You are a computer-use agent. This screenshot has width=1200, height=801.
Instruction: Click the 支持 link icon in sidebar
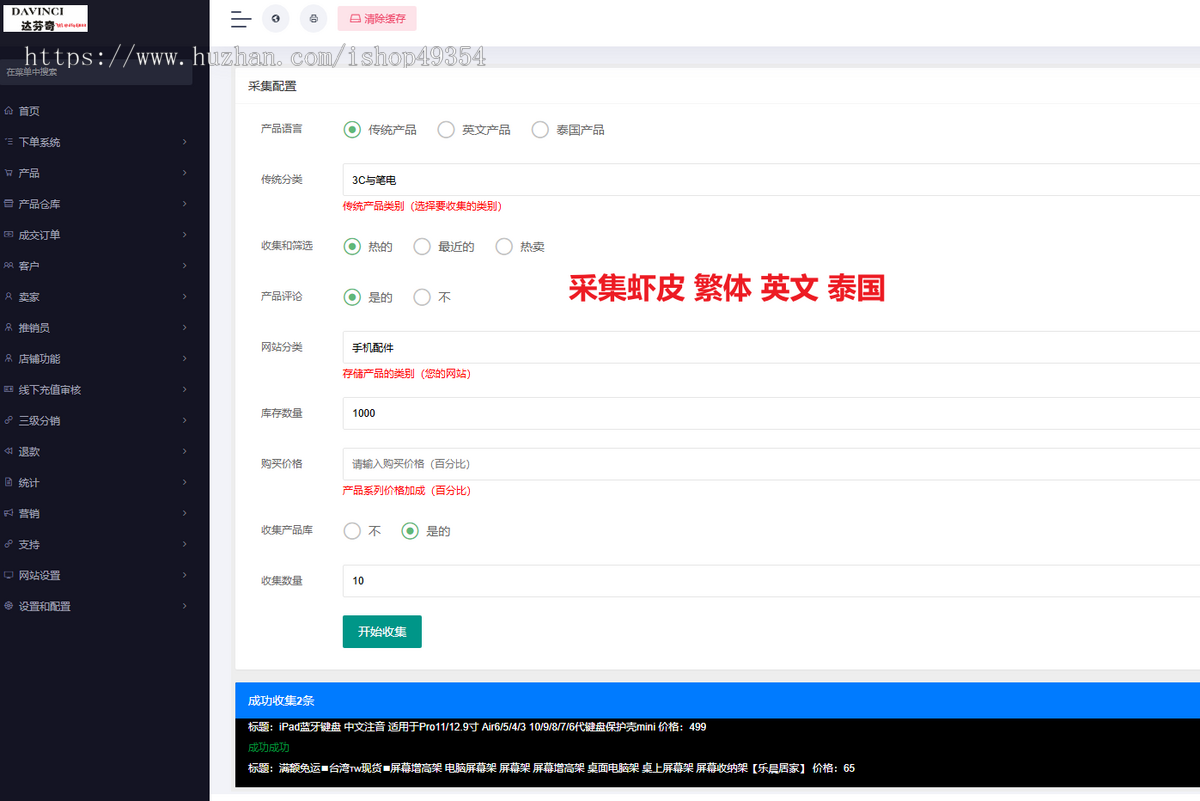[x=9, y=544]
